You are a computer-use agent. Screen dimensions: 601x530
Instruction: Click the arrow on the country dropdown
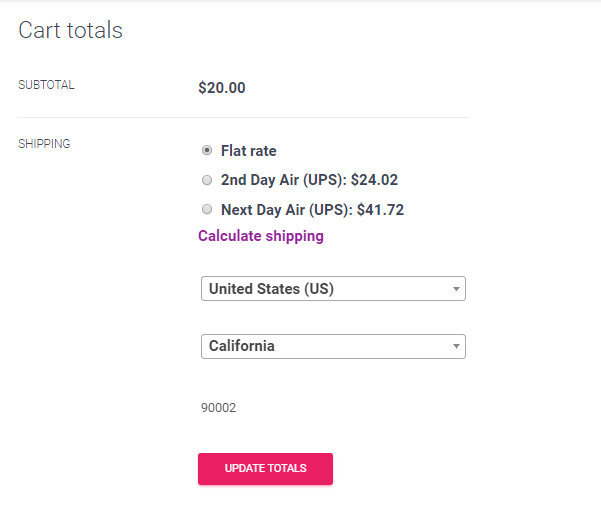click(456, 289)
